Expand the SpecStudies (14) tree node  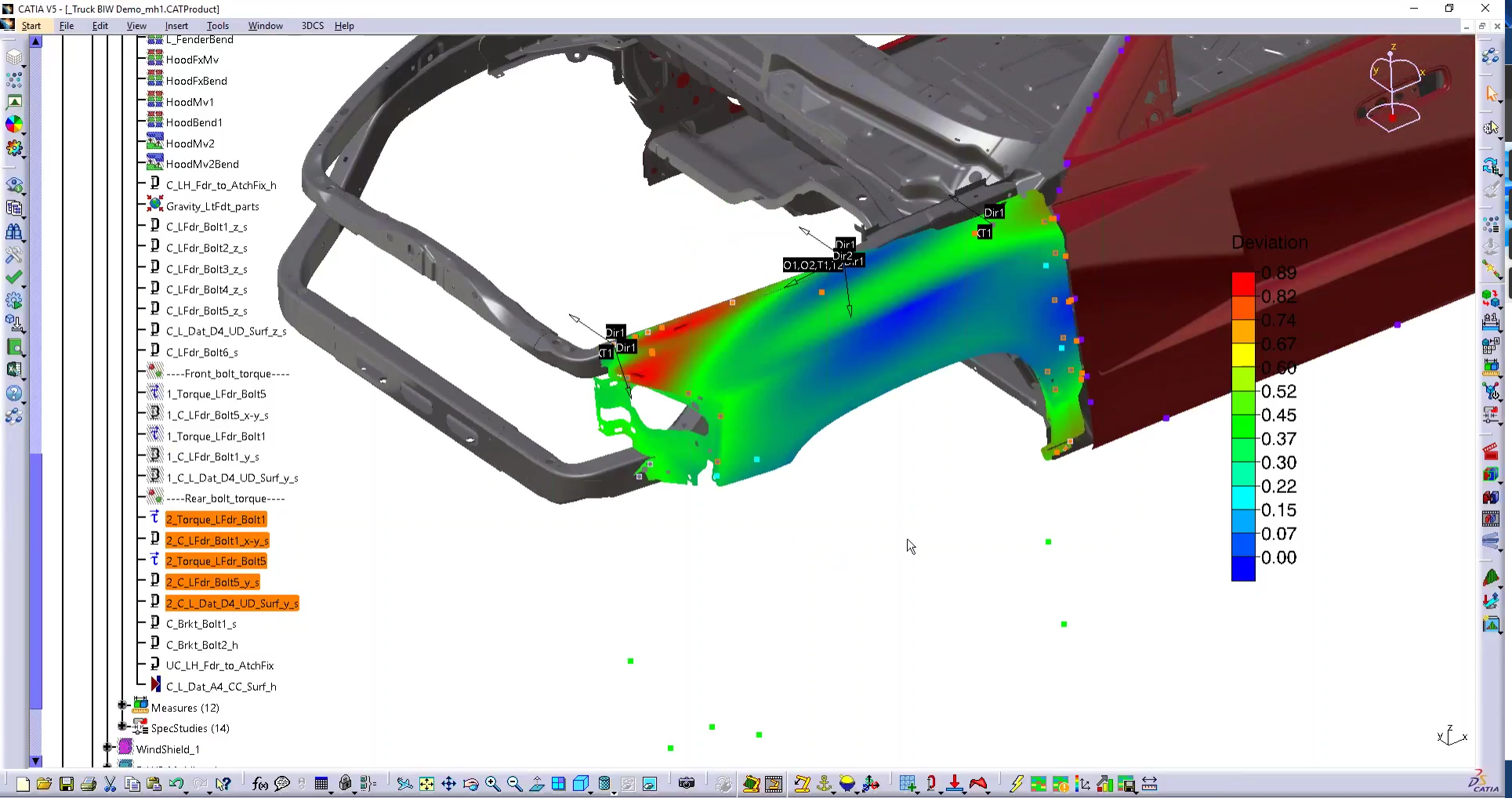click(x=122, y=727)
